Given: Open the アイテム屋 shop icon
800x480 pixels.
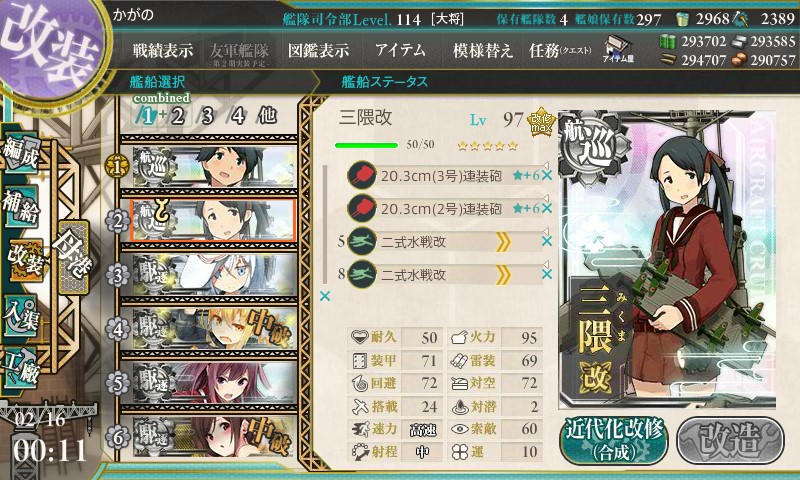Looking at the screenshot, I should [617, 49].
